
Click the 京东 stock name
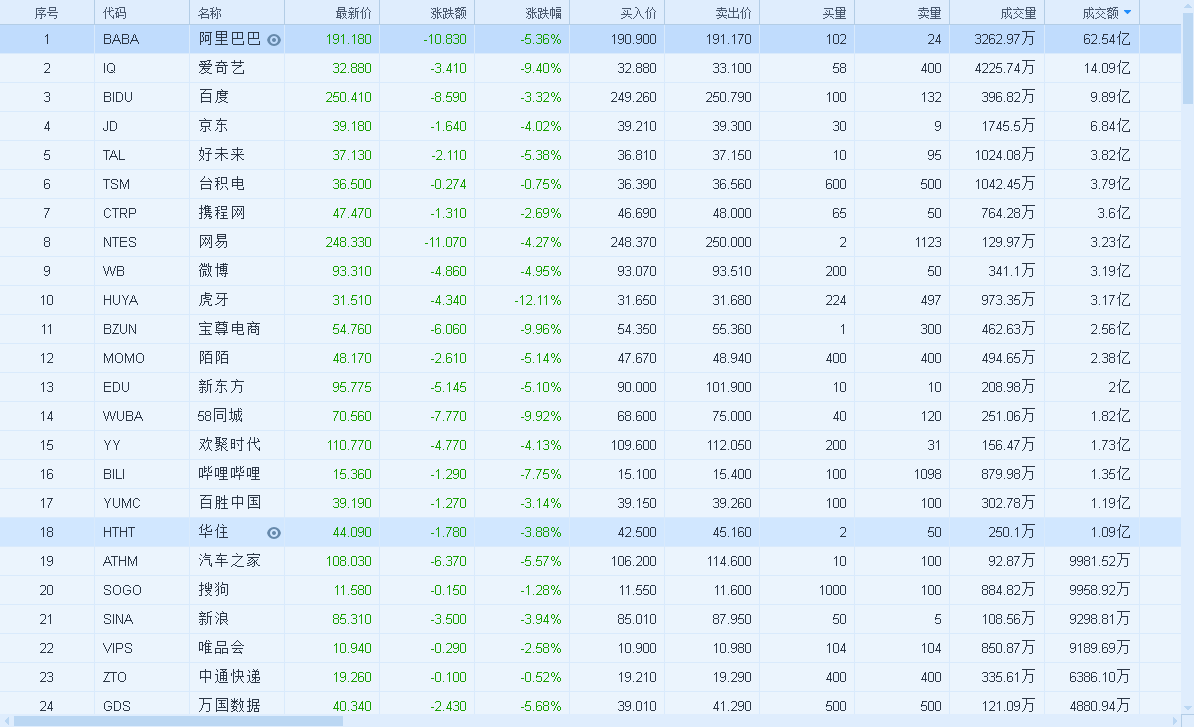213,126
